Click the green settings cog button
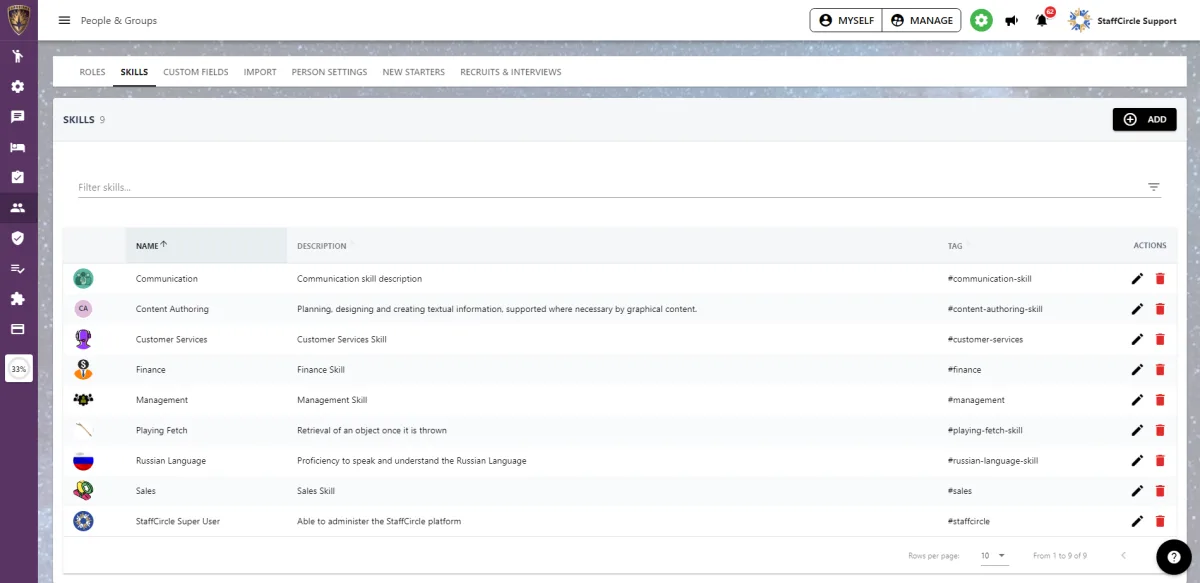 tap(982, 20)
